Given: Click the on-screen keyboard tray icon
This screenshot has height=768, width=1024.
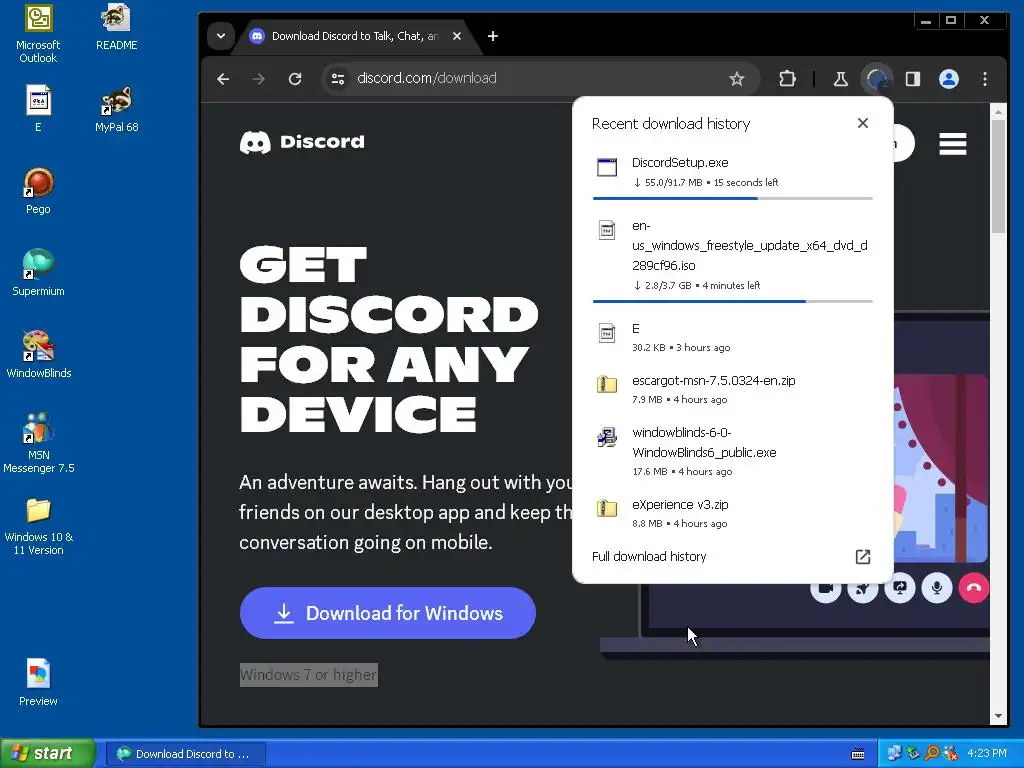Looking at the screenshot, I should point(858,754).
